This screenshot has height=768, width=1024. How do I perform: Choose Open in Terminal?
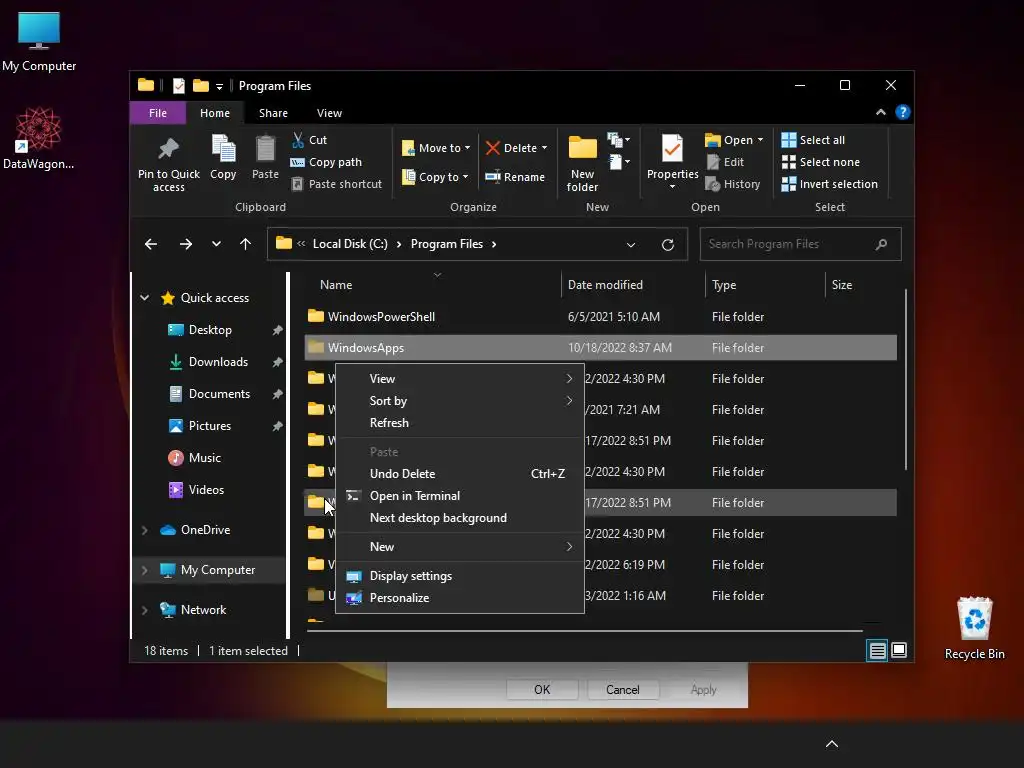click(x=460, y=496)
